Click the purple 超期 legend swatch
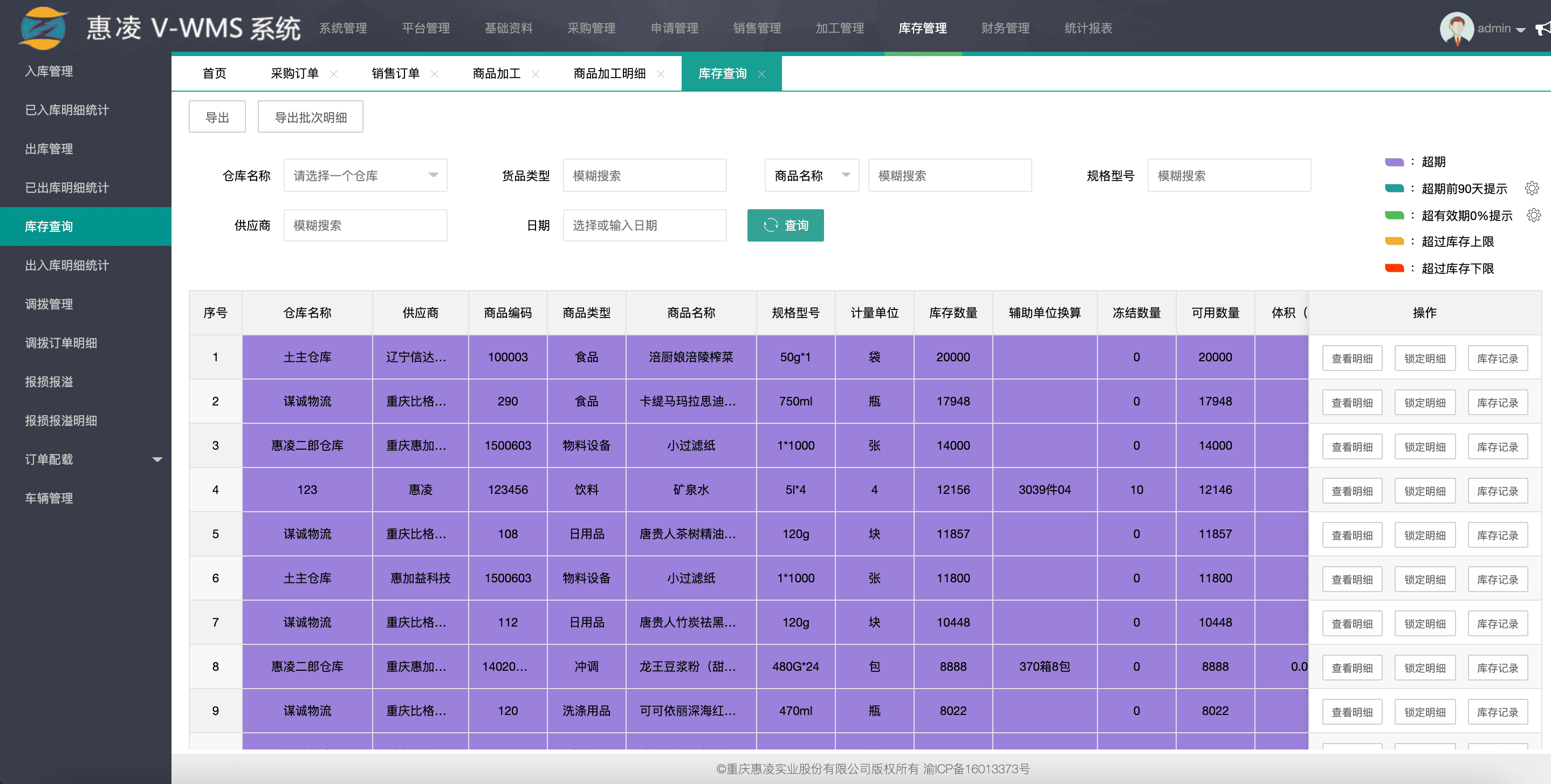 pyautogui.click(x=1394, y=161)
